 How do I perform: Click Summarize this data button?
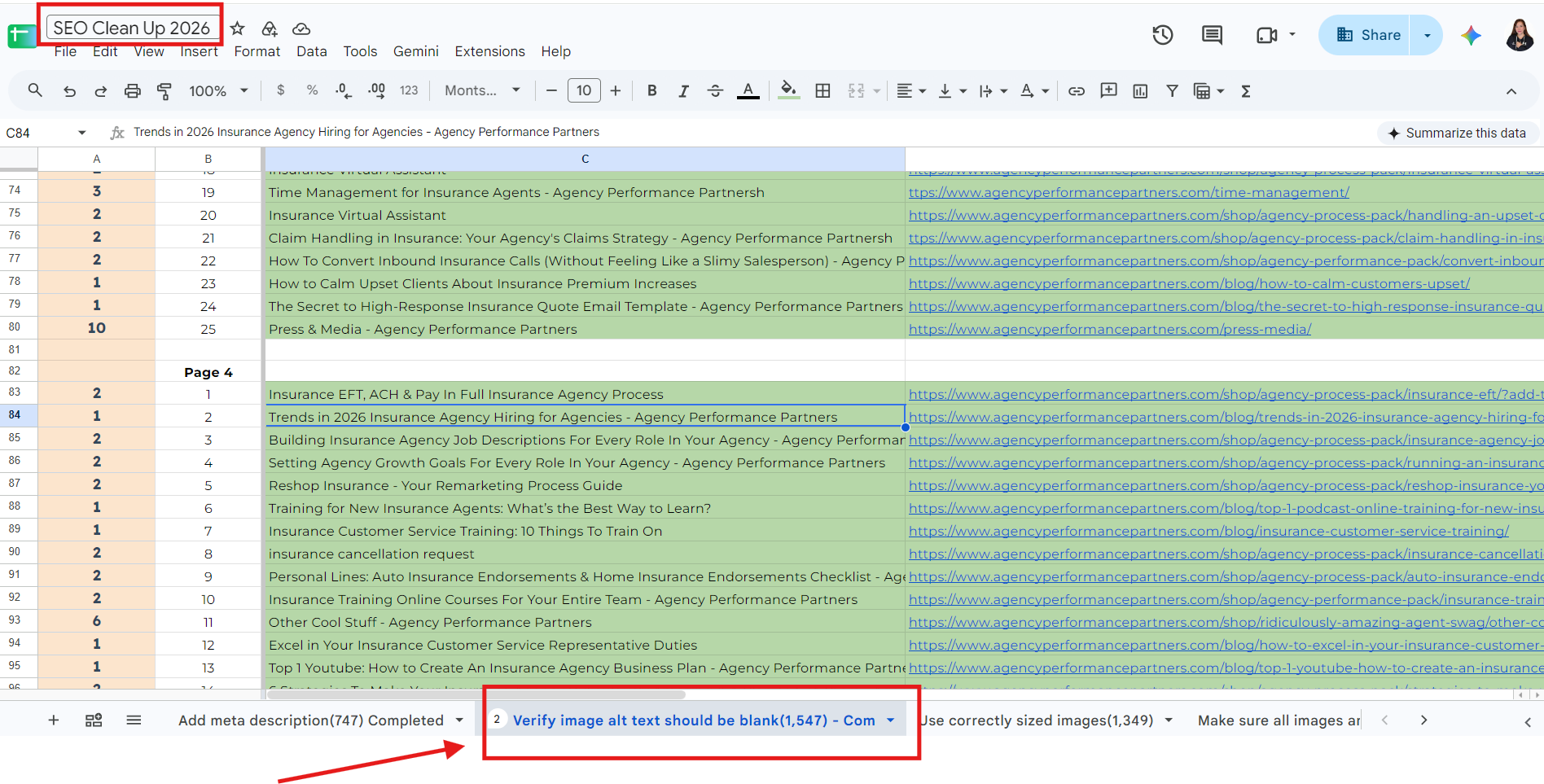[x=1457, y=133]
